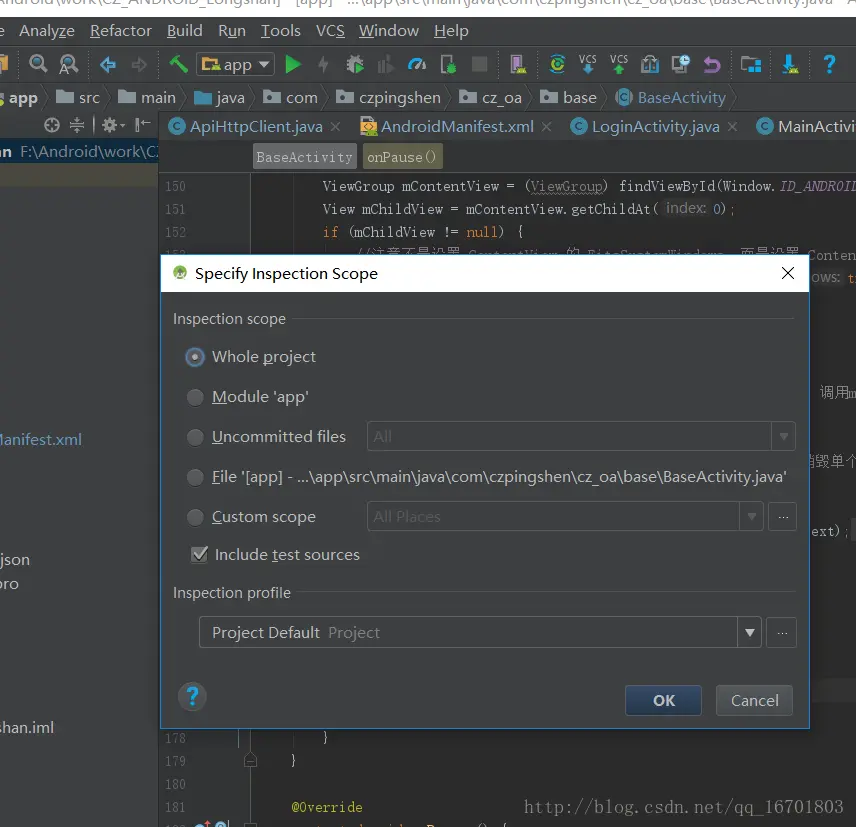Screen dimensions: 856x827
Task: Select Module 'app' radio button
Action: 195,397
